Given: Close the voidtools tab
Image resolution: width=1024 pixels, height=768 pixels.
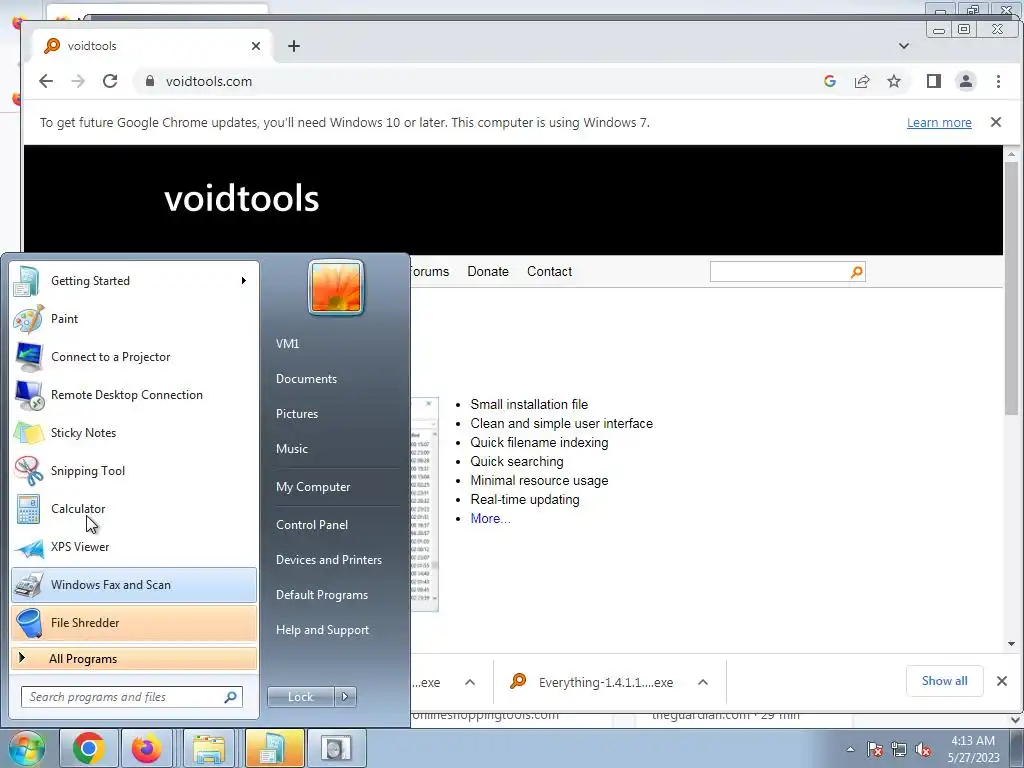Looking at the screenshot, I should (x=256, y=46).
